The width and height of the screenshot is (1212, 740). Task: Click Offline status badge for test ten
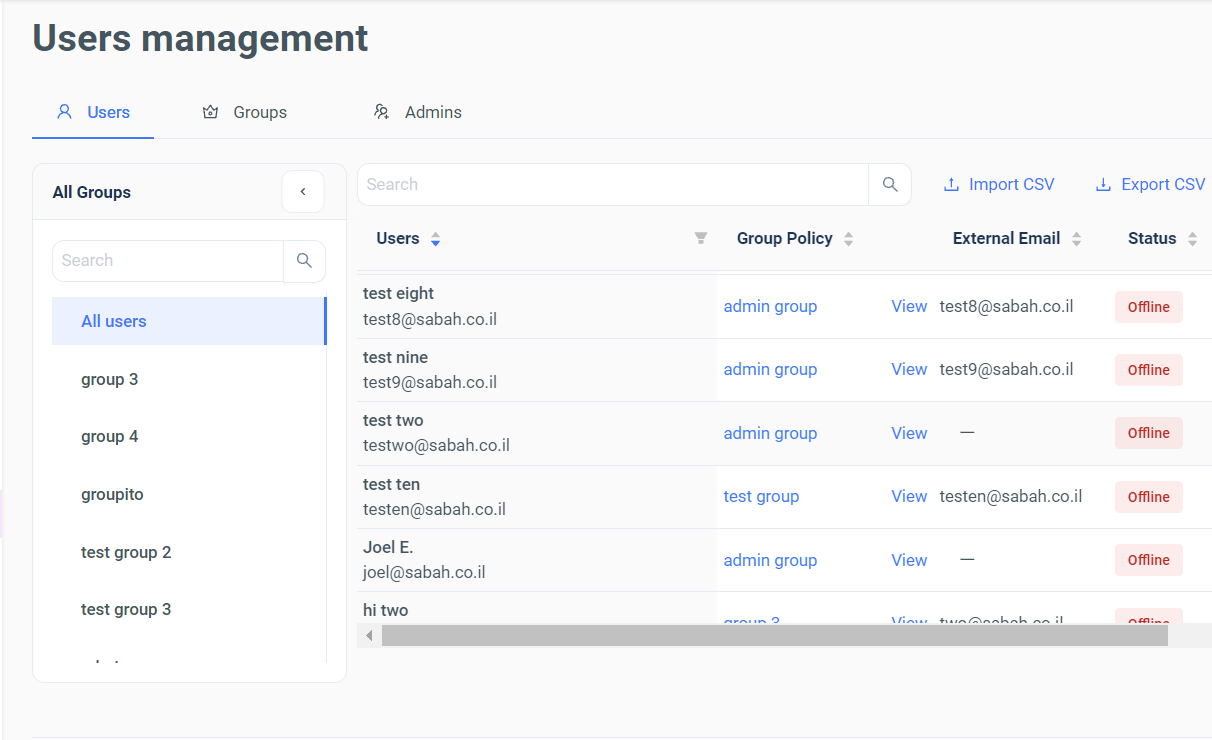[x=1149, y=497]
